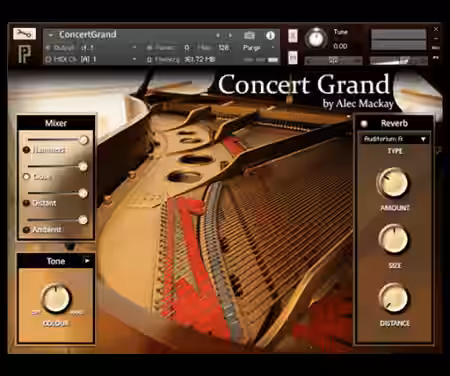Image resolution: width=450 pixels, height=376 pixels.
Task: Open the MIDI Ch dropdown
Action: 134,59
